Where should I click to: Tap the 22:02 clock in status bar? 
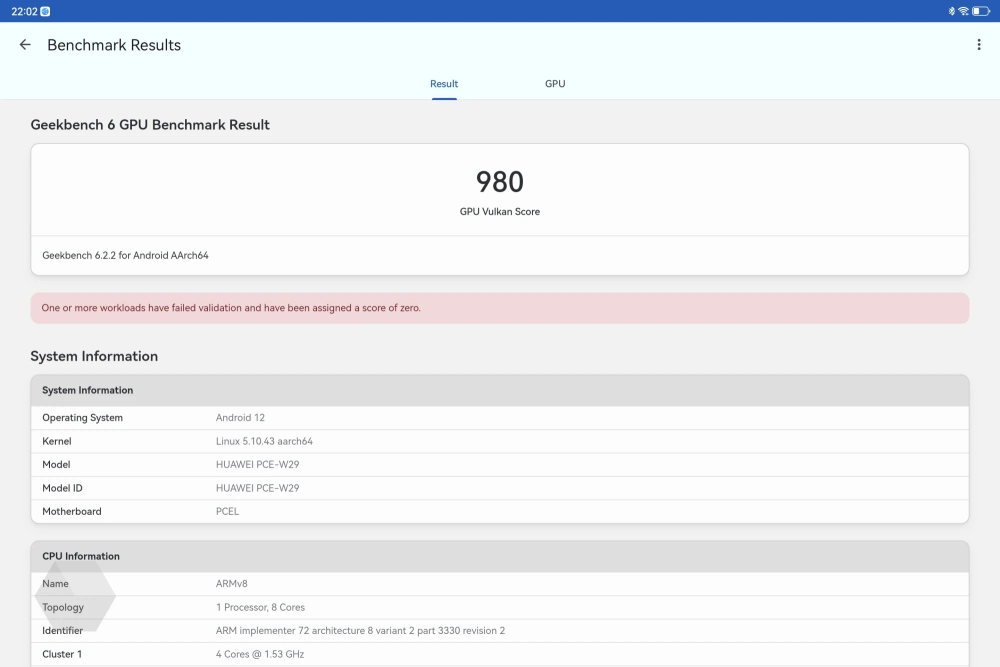pos(24,11)
